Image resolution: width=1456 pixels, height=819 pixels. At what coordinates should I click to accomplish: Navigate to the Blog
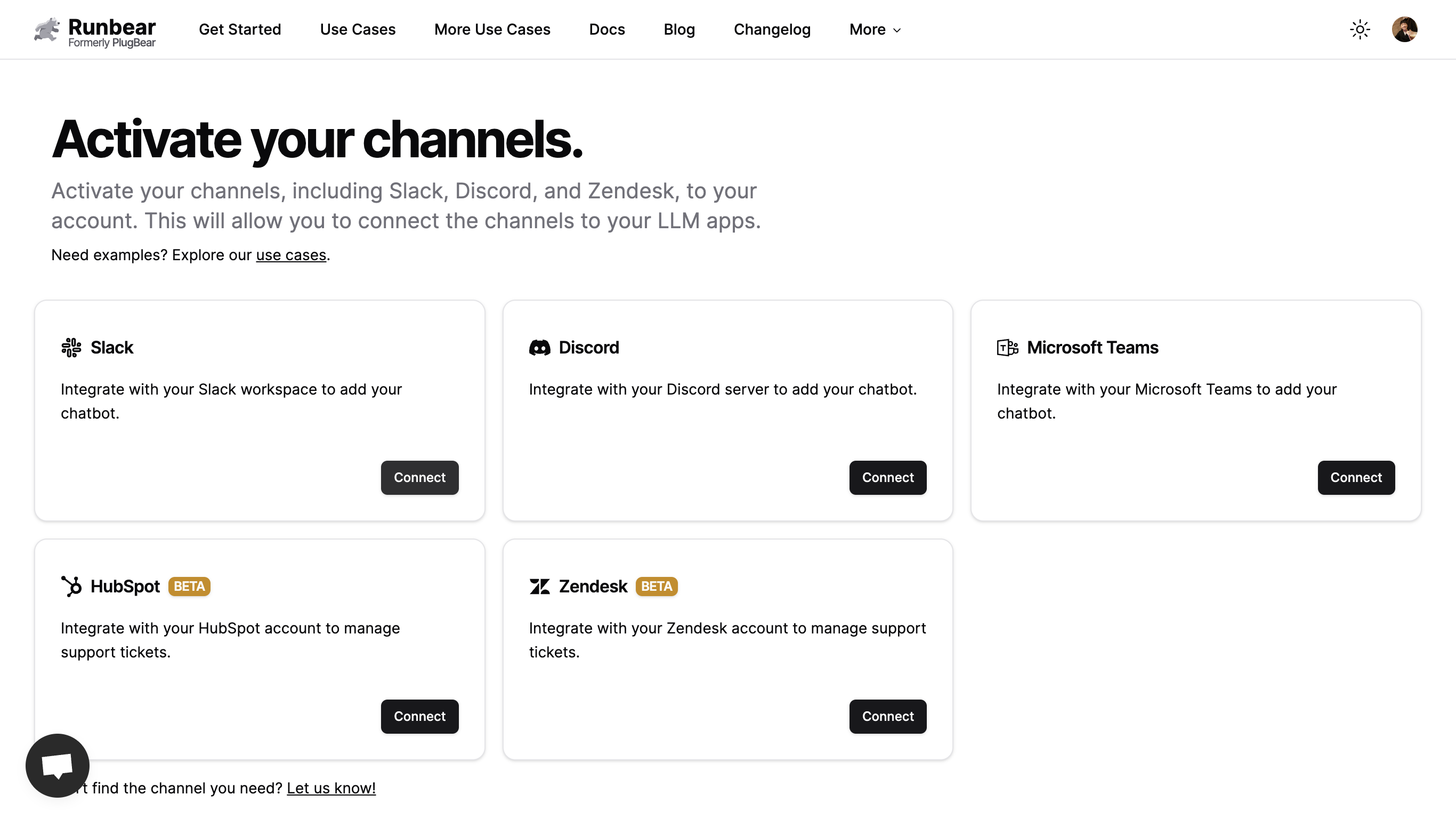pyautogui.click(x=679, y=29)
